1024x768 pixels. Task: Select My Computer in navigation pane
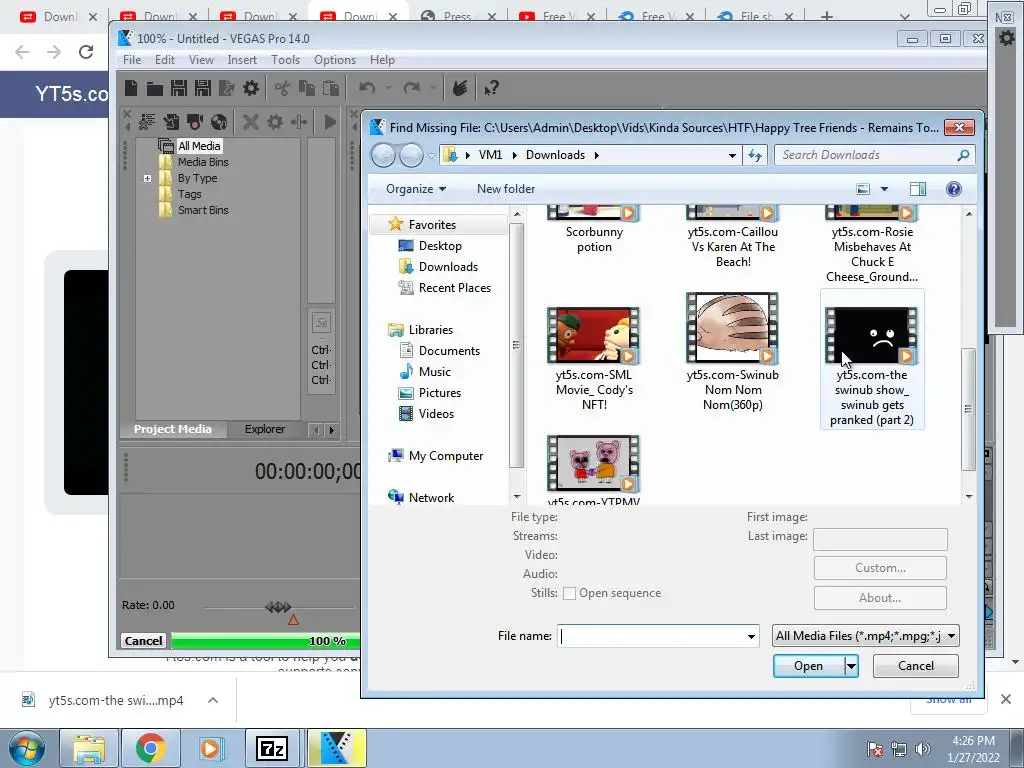(x=445, y=456)
